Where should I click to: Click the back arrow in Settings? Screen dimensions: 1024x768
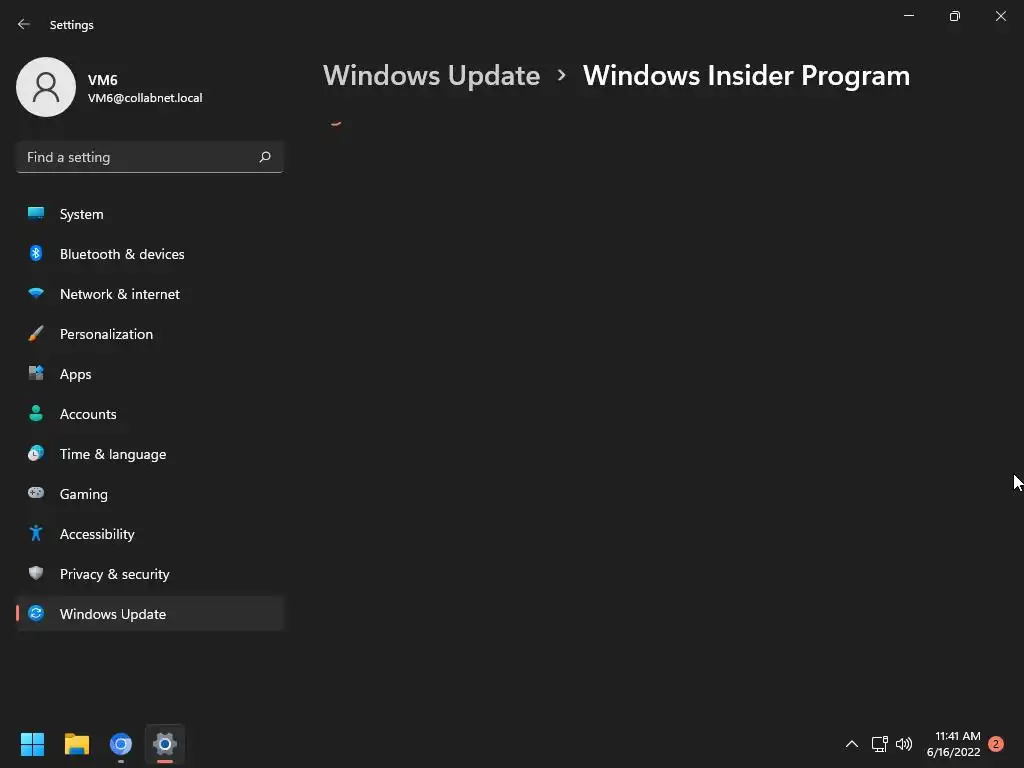click(24, 24)
